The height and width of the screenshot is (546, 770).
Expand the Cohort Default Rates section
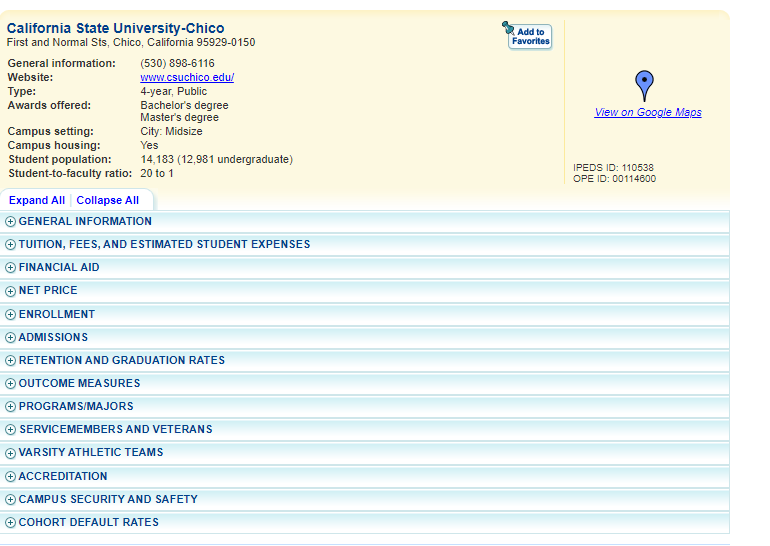pyautogui.click(x=364, y=522)
